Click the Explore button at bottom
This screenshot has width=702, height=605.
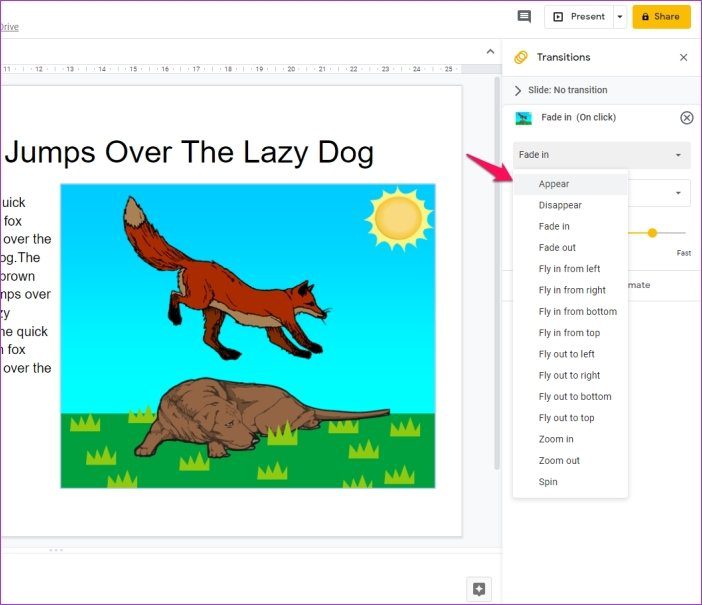[479, 589]
